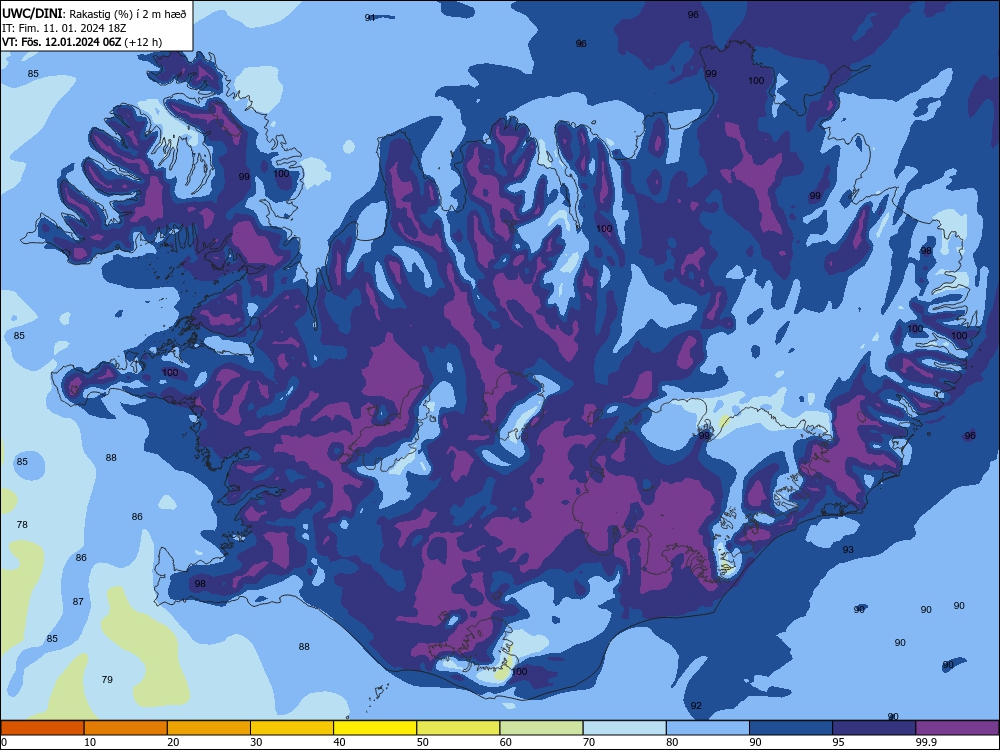Click the dark orange 0–10 legend swatch

point(42,728)
